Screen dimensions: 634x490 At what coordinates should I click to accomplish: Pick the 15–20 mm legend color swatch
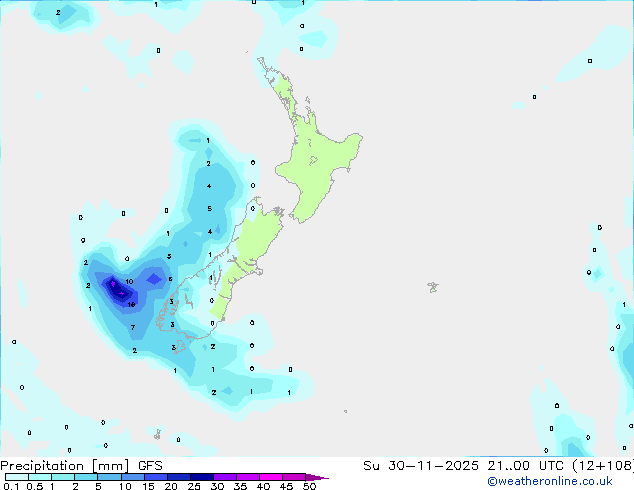pos(156,477)
